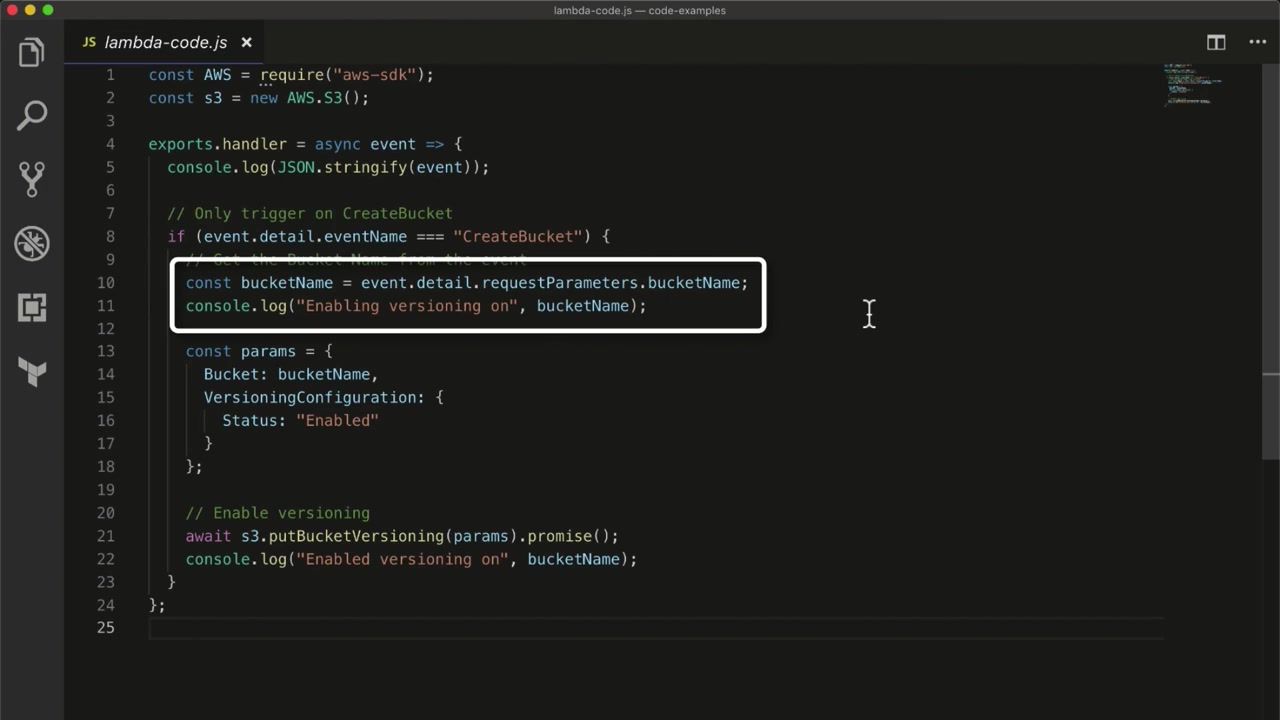
Task: Click the minimap code preview
Action: click(x=1192, y=84)
